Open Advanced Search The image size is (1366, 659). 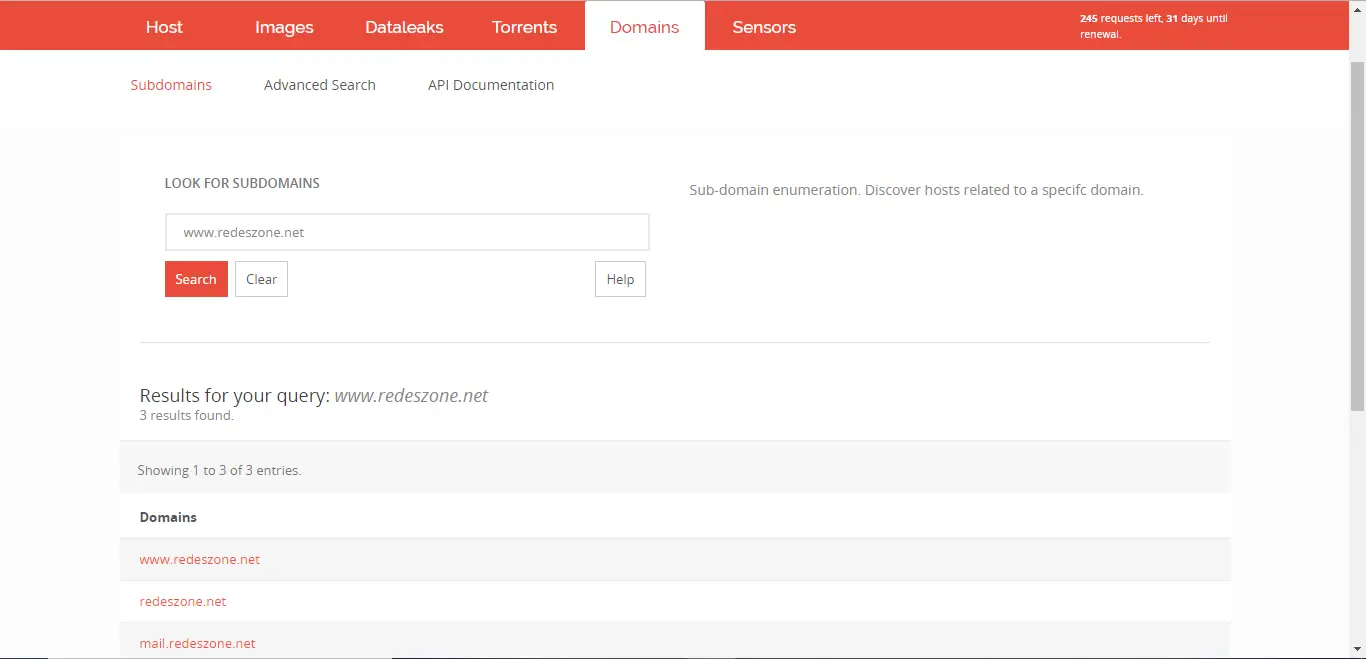coord(320,85)
